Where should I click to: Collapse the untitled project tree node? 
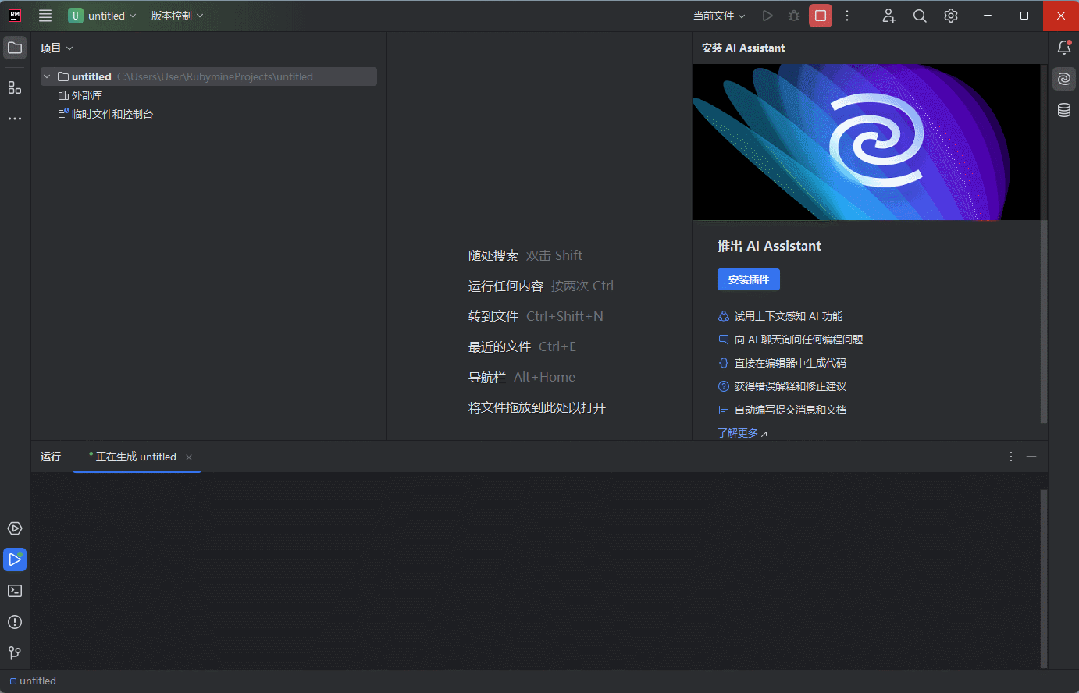click(x=47, y=76)
